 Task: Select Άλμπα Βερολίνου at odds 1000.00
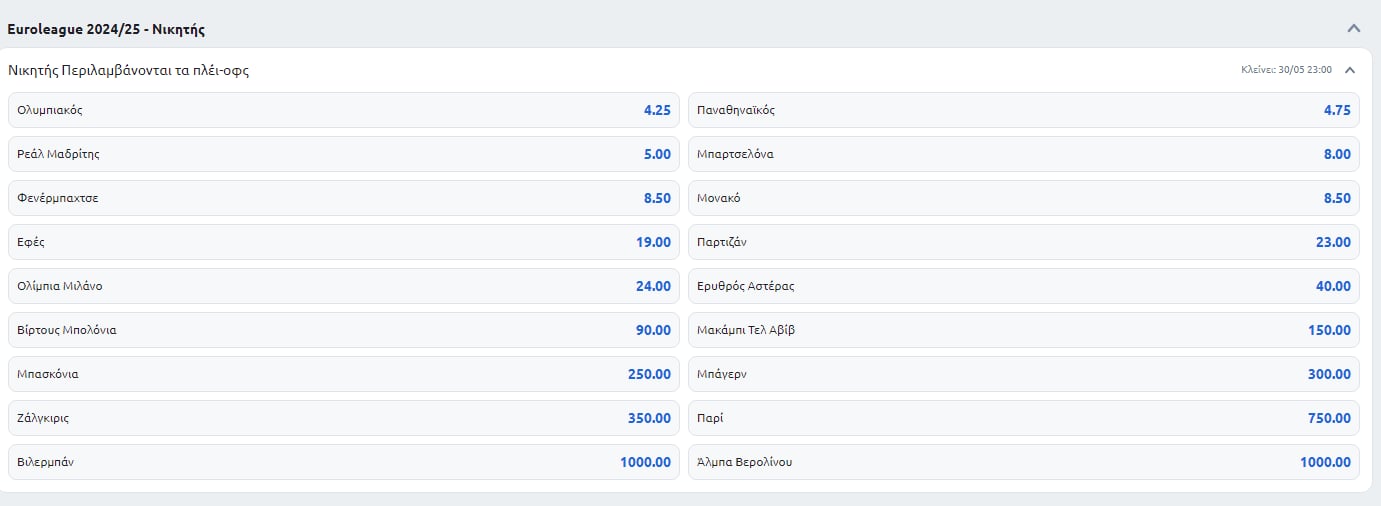coord(1023,462)
